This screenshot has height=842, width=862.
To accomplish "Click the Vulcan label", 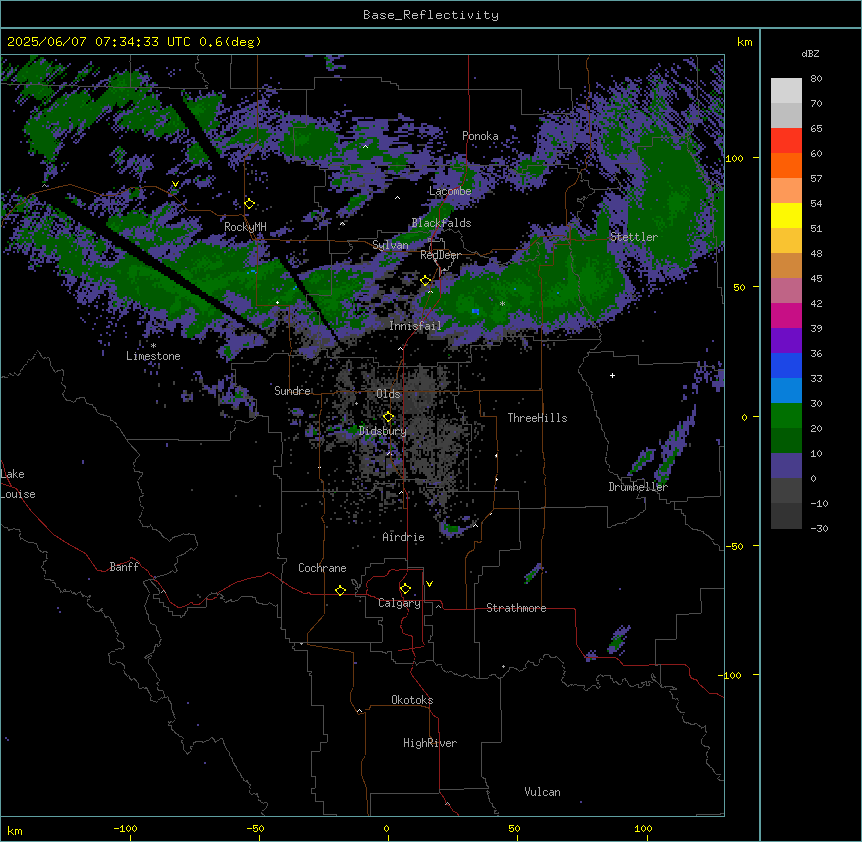I will [x=543, y=792].
